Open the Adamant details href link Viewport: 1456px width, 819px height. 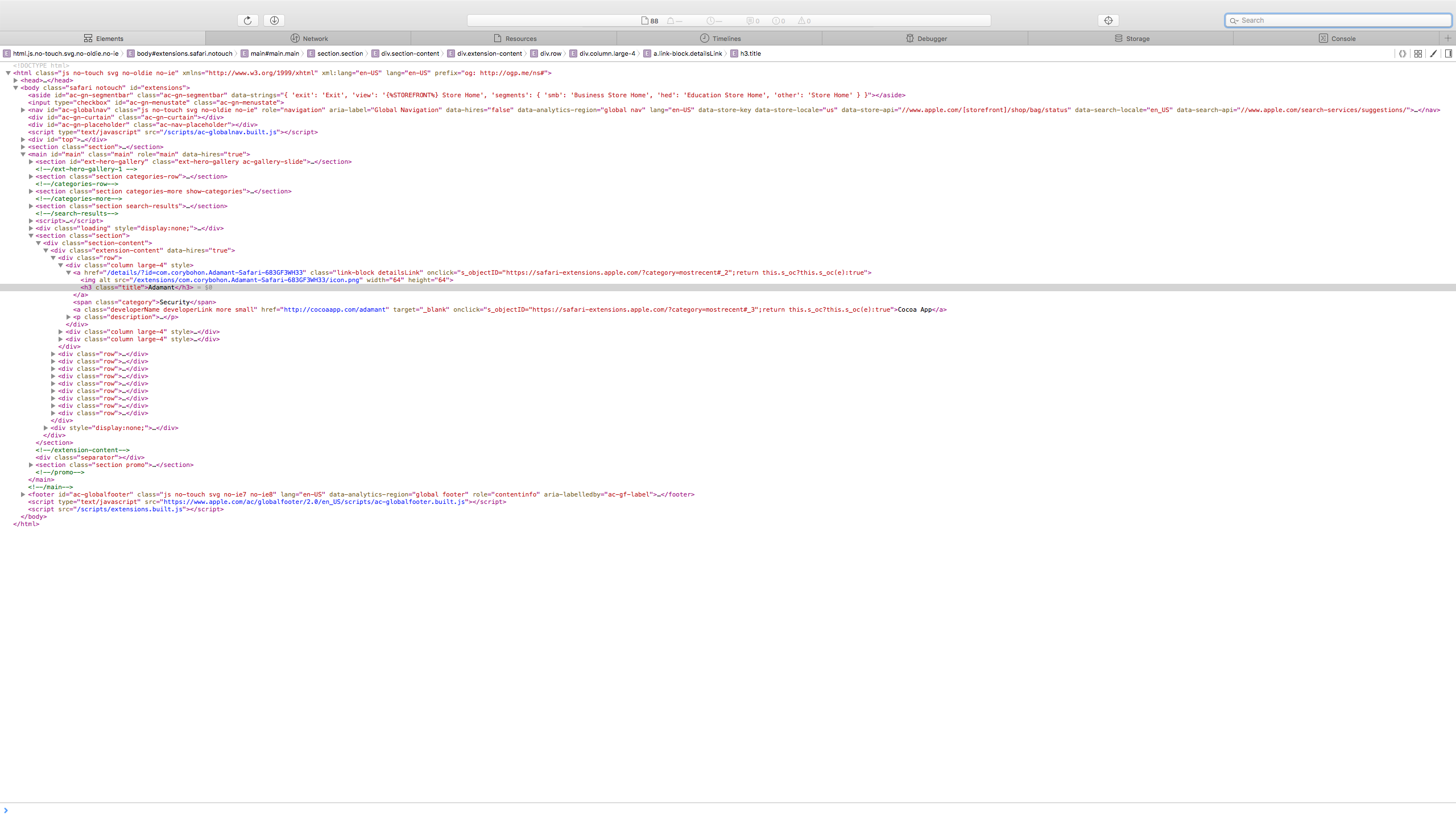point(206,272)
